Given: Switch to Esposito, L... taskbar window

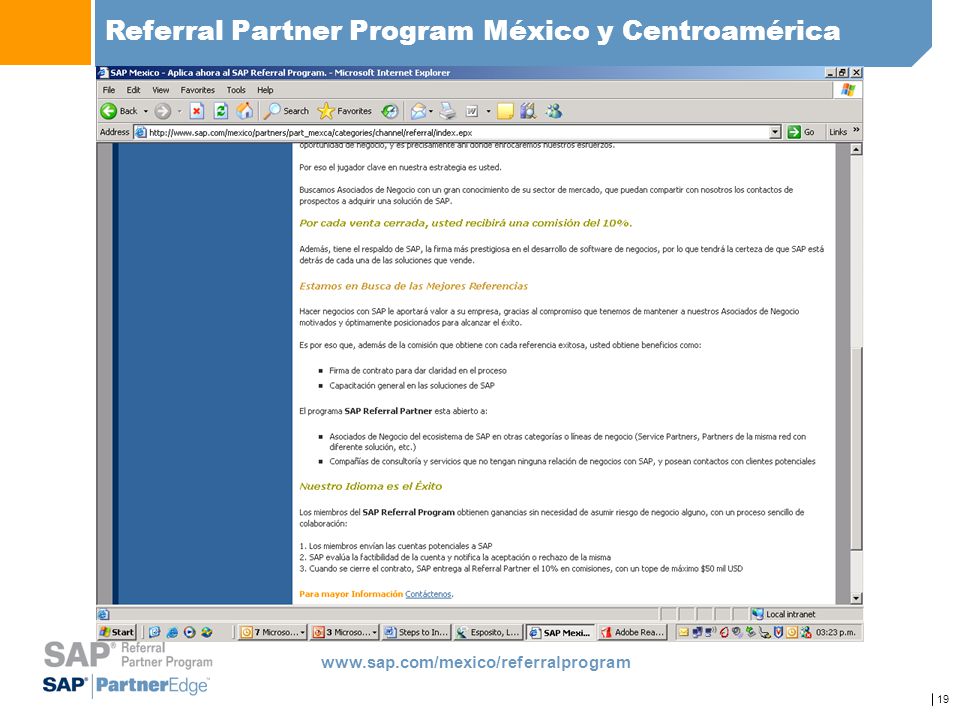Looking at the screenshot, I should [x=488, y=632].
